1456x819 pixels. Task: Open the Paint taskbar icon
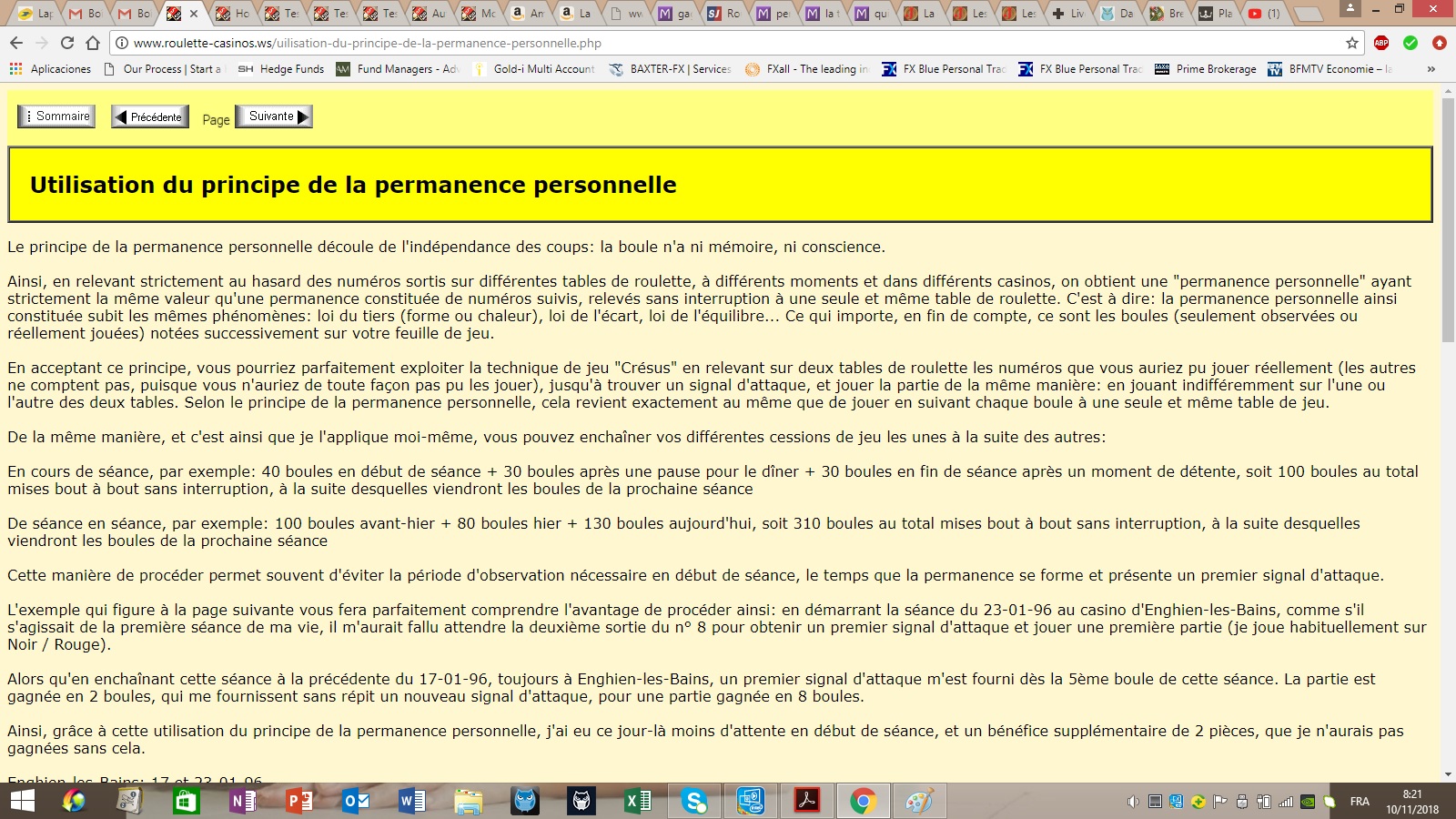click(x=919, y=801)
